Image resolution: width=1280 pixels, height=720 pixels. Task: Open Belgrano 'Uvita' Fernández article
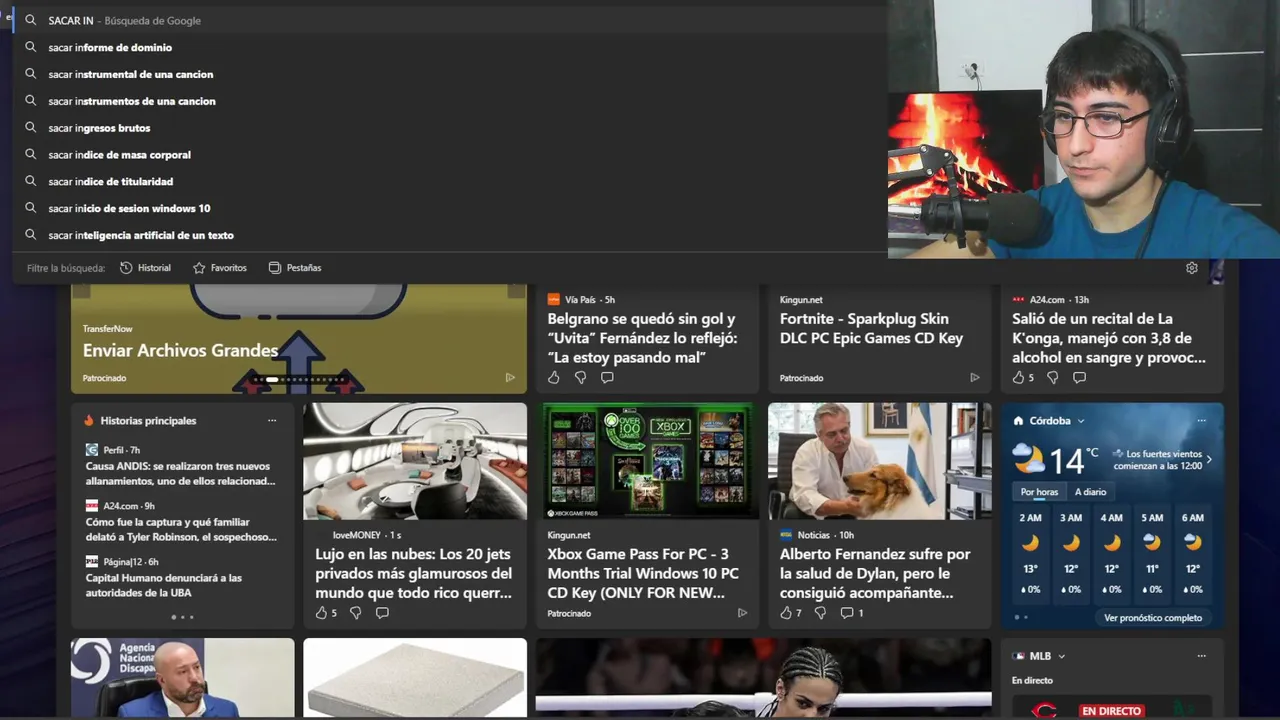642,338
